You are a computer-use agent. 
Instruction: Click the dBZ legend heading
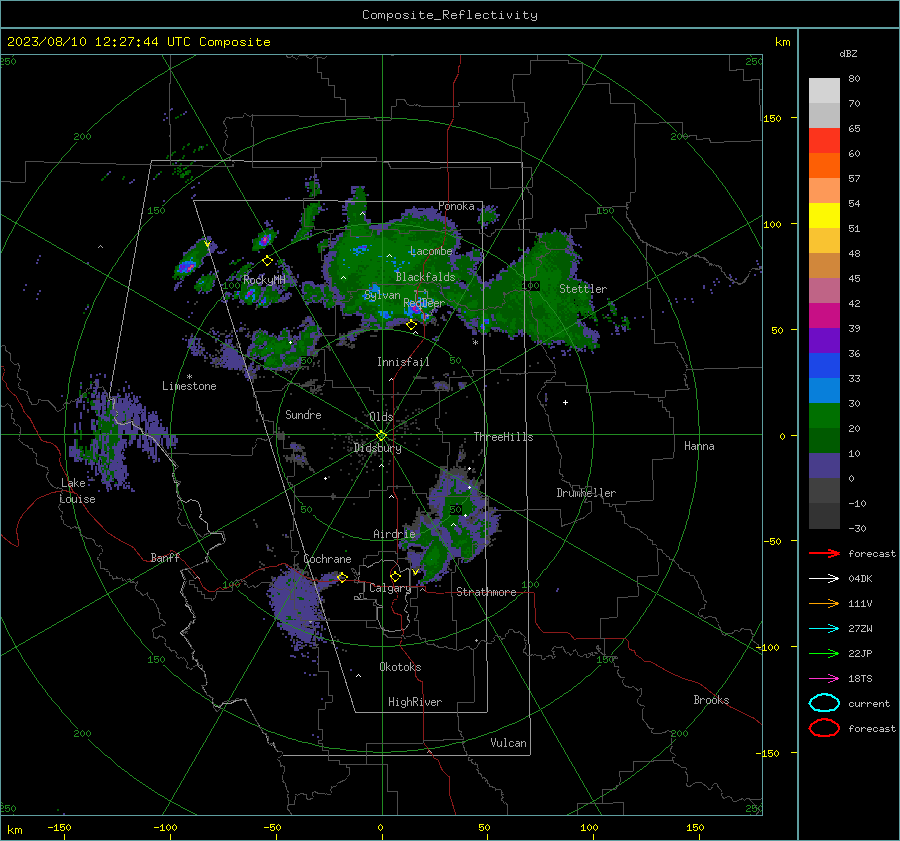click(848, 54)
